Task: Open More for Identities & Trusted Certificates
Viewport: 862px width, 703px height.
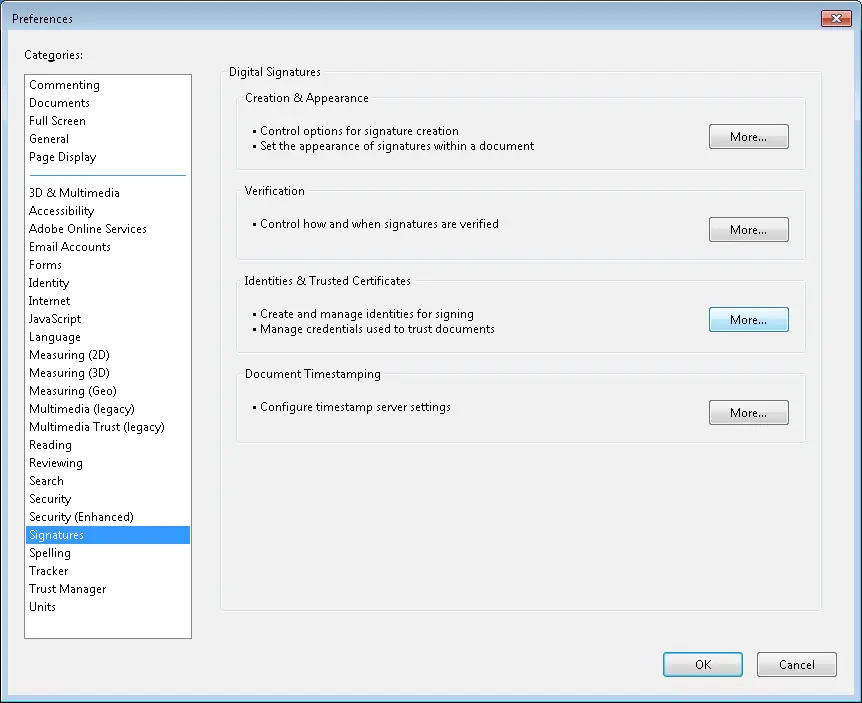Action: click(x=748, y=319)
